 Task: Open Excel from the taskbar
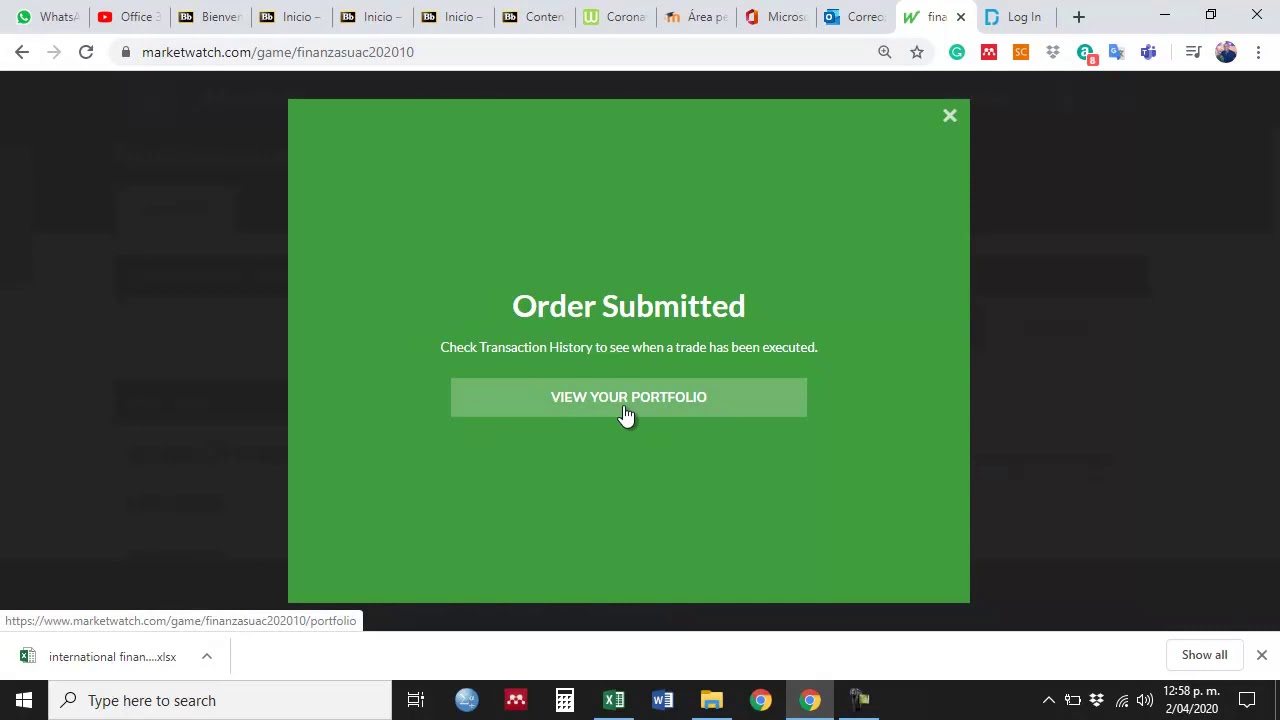tap(614, 700)
